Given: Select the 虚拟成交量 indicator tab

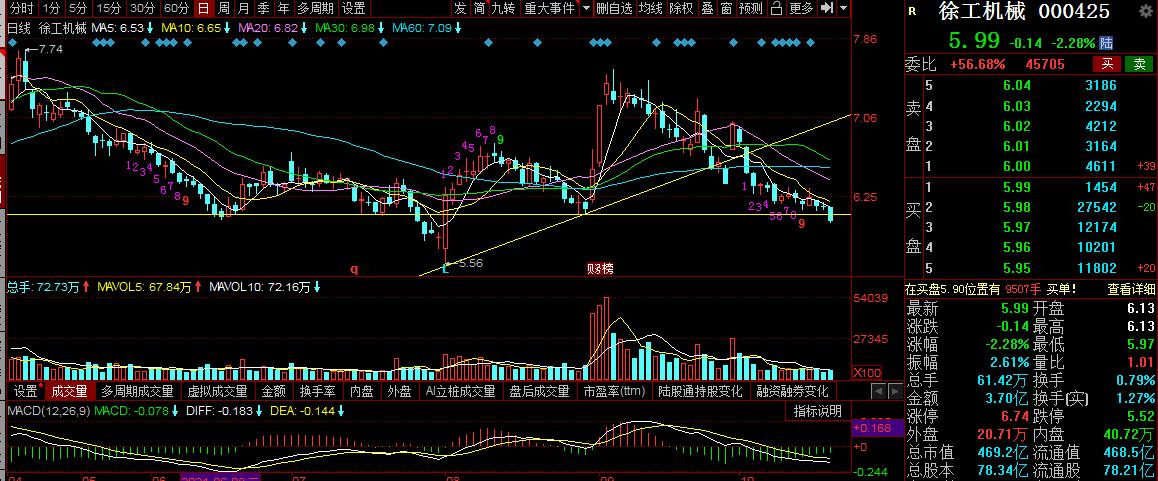Looking at the screenshot, I should pyautogui.click(x=217, y=391).
